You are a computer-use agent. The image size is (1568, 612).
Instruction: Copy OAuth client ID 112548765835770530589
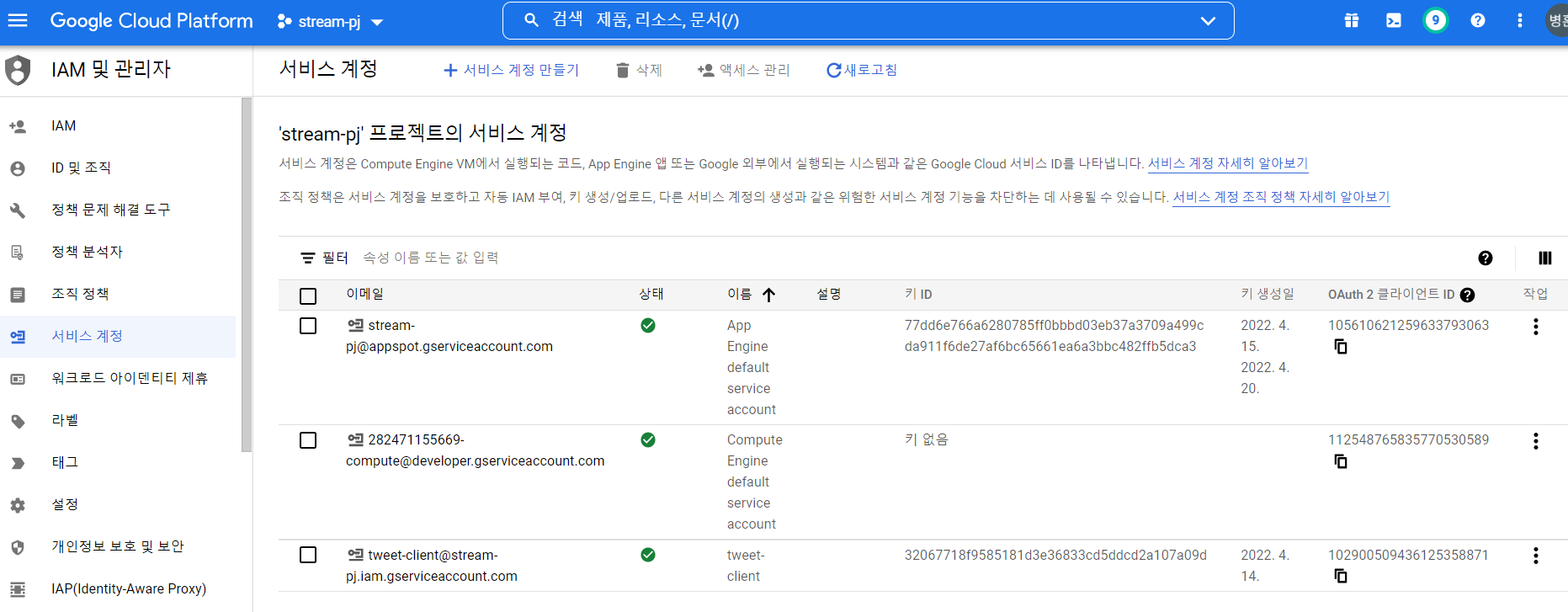click(1341, 460)
